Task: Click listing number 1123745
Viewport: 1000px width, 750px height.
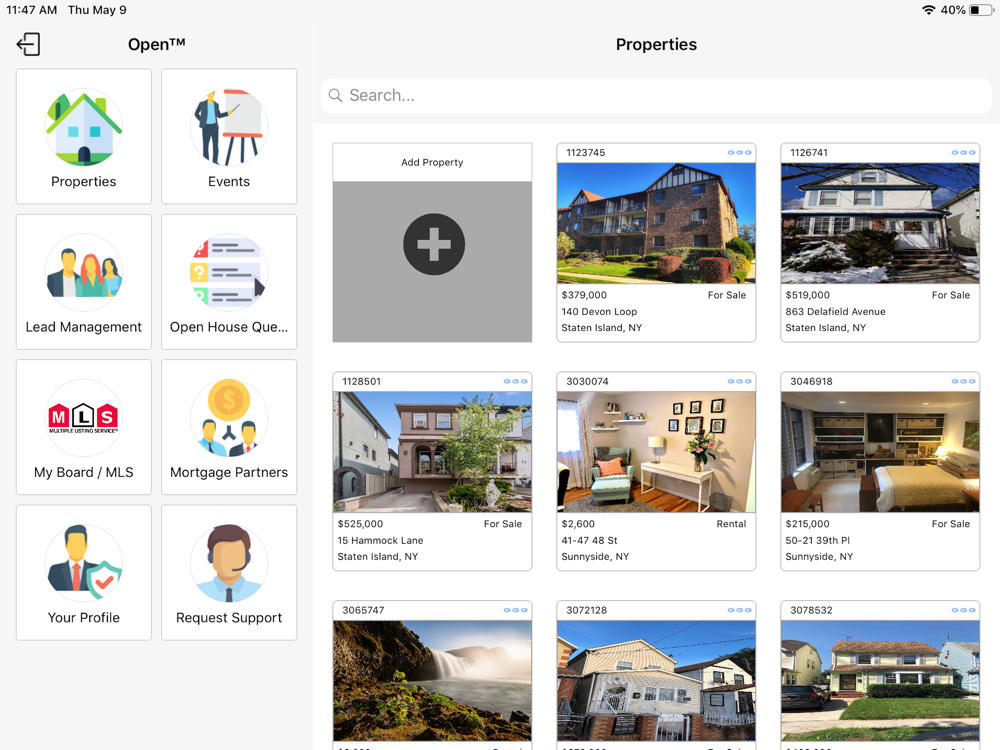Action: pyautogui.click(x=585, y=153)
